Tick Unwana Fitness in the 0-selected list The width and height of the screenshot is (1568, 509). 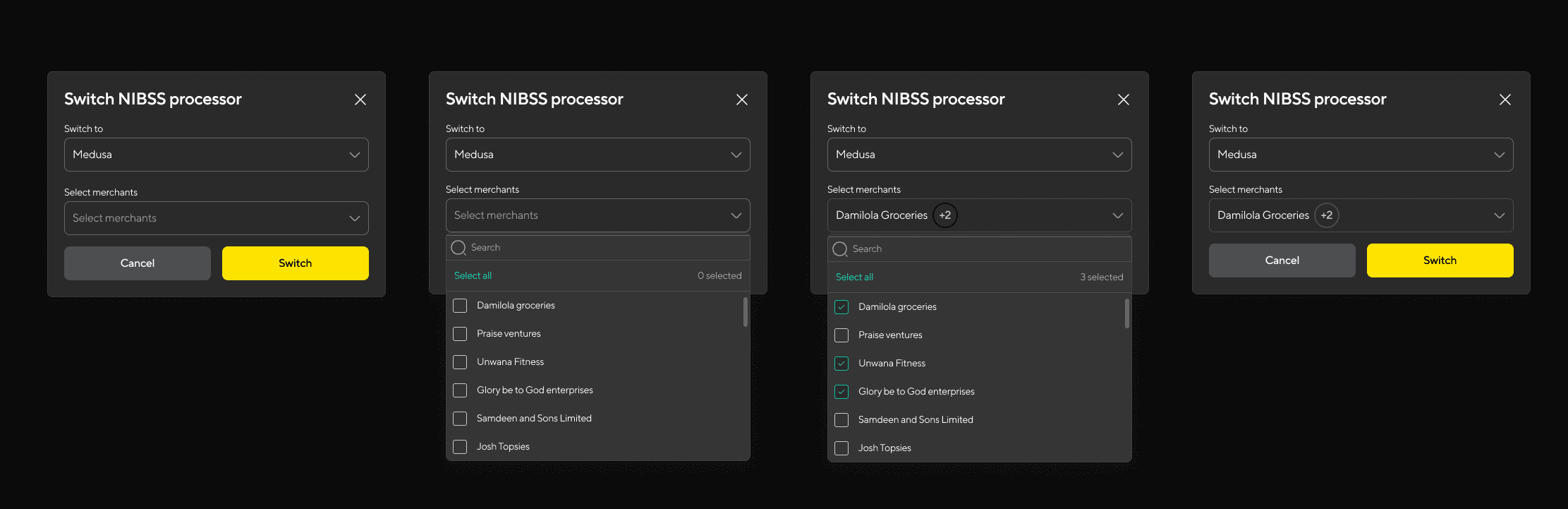click(x=460, y=362)
